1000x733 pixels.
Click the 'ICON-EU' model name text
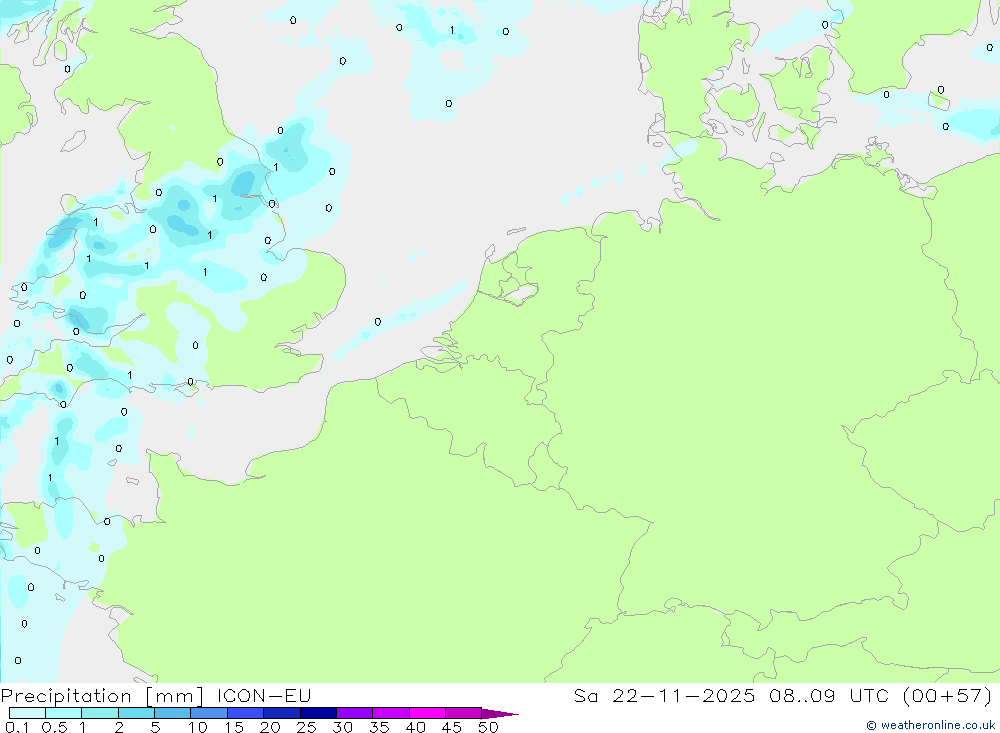click(x=264, y=695)
